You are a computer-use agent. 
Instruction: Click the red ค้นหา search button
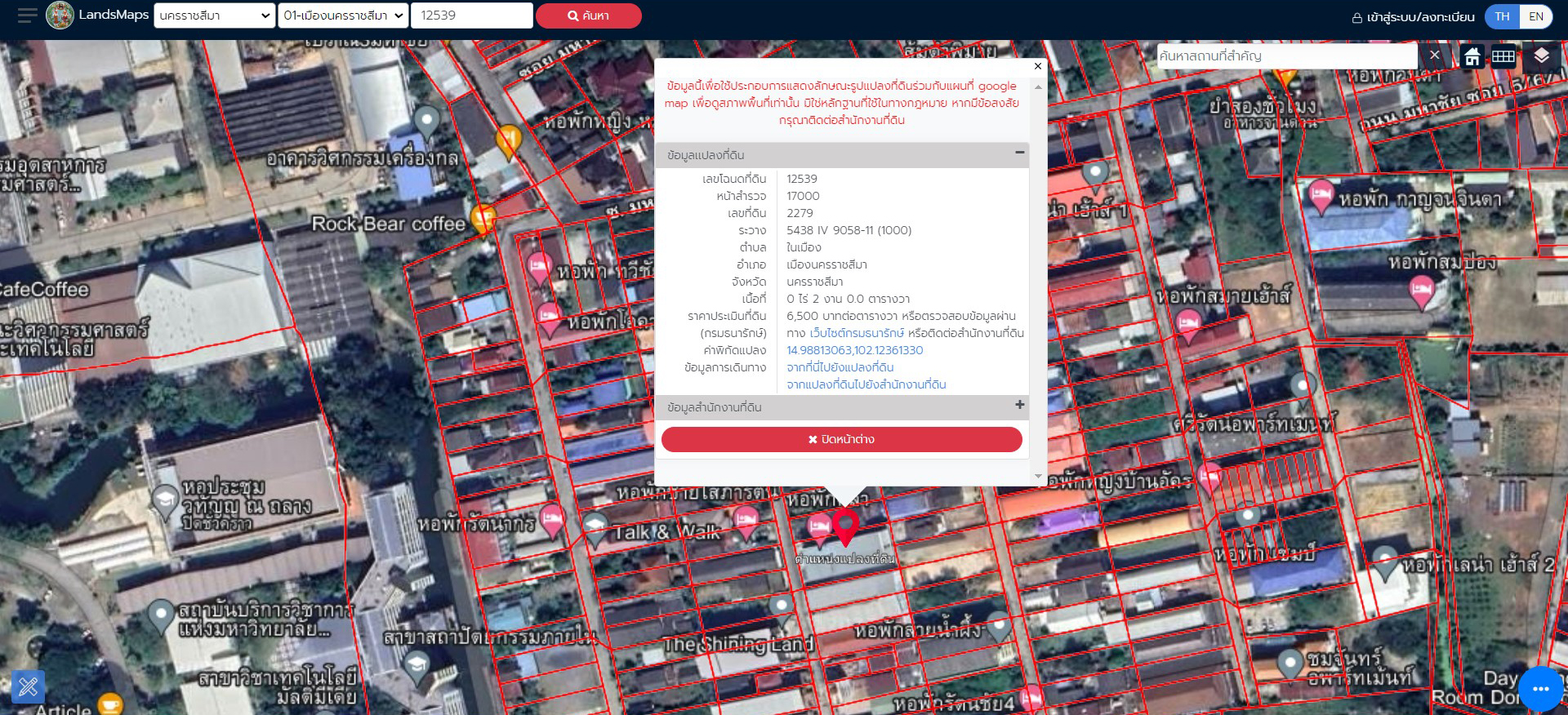click(x=588, y=16)
